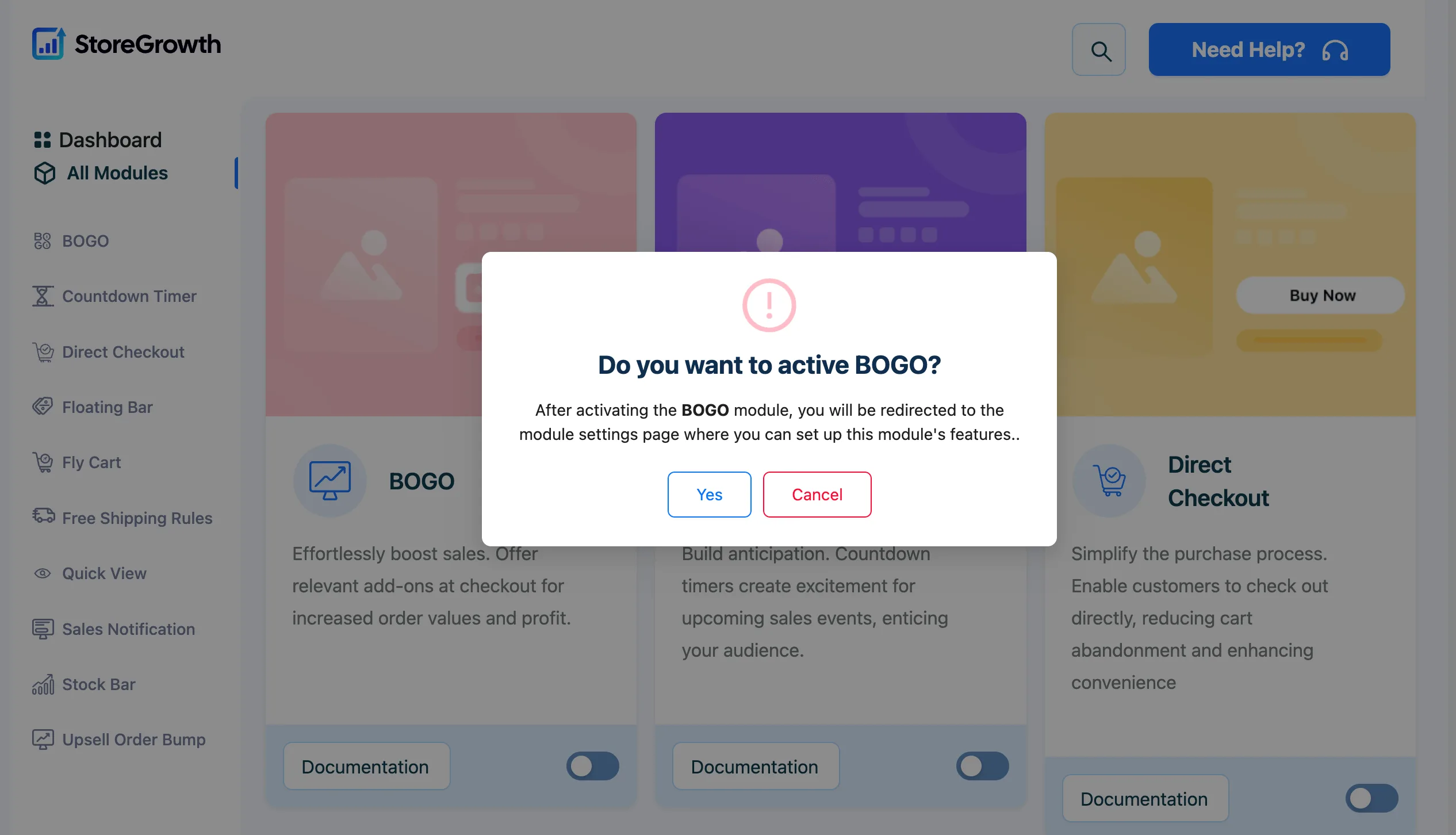This screenshot has height=835, width=1456.
Task: Toggle the Direct Checkout module switch
Action: tap(1371, 798)
